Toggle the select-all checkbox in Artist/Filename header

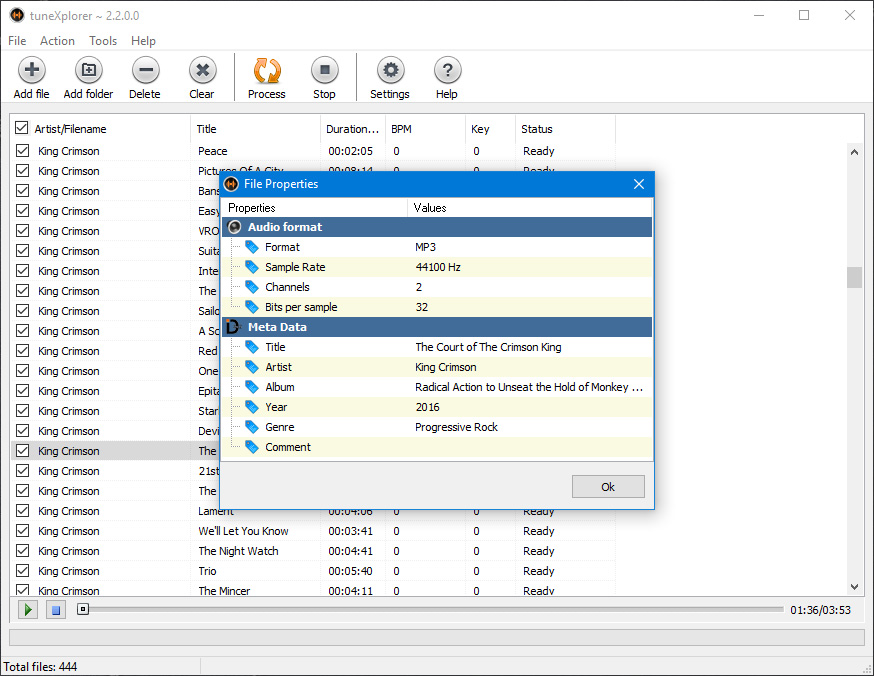(22, 129)
